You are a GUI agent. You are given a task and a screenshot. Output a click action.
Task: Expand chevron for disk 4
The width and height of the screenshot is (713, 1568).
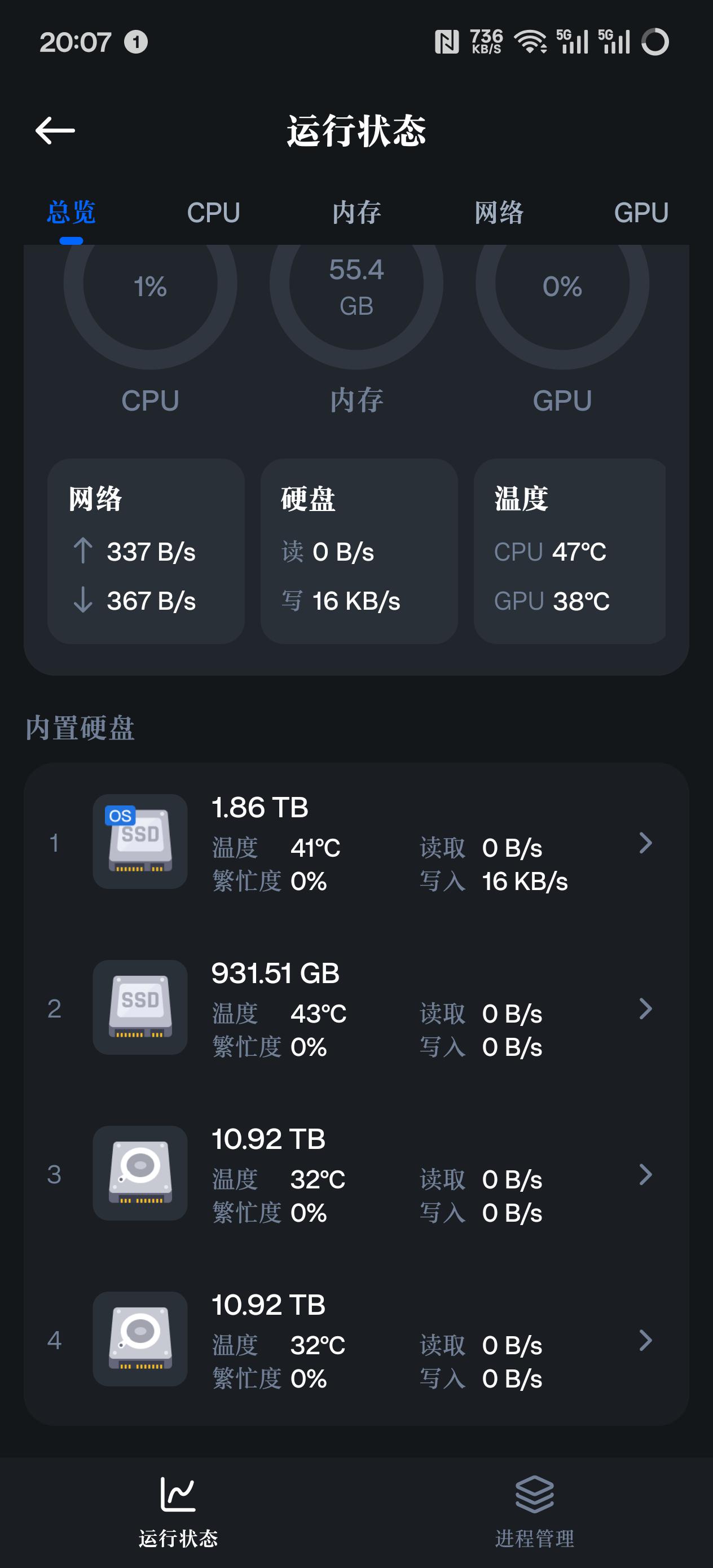pyautogui.click(x=645, y=1340)
